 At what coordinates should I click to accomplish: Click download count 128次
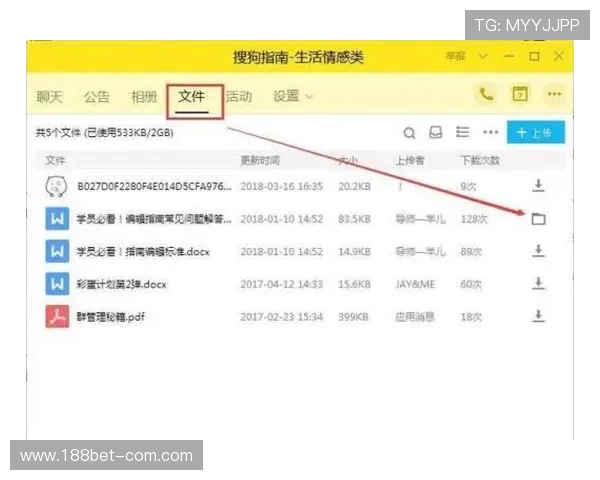pos(474,219)
